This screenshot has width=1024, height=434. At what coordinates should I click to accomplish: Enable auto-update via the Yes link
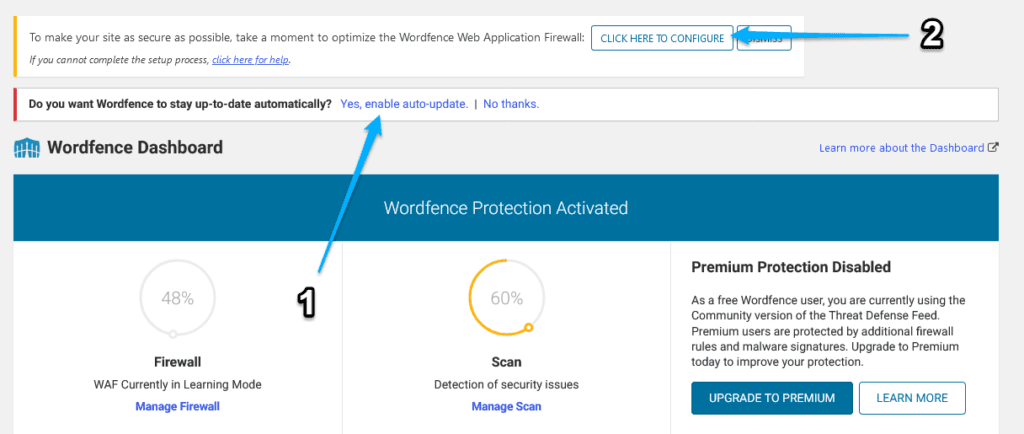(404, 104)
